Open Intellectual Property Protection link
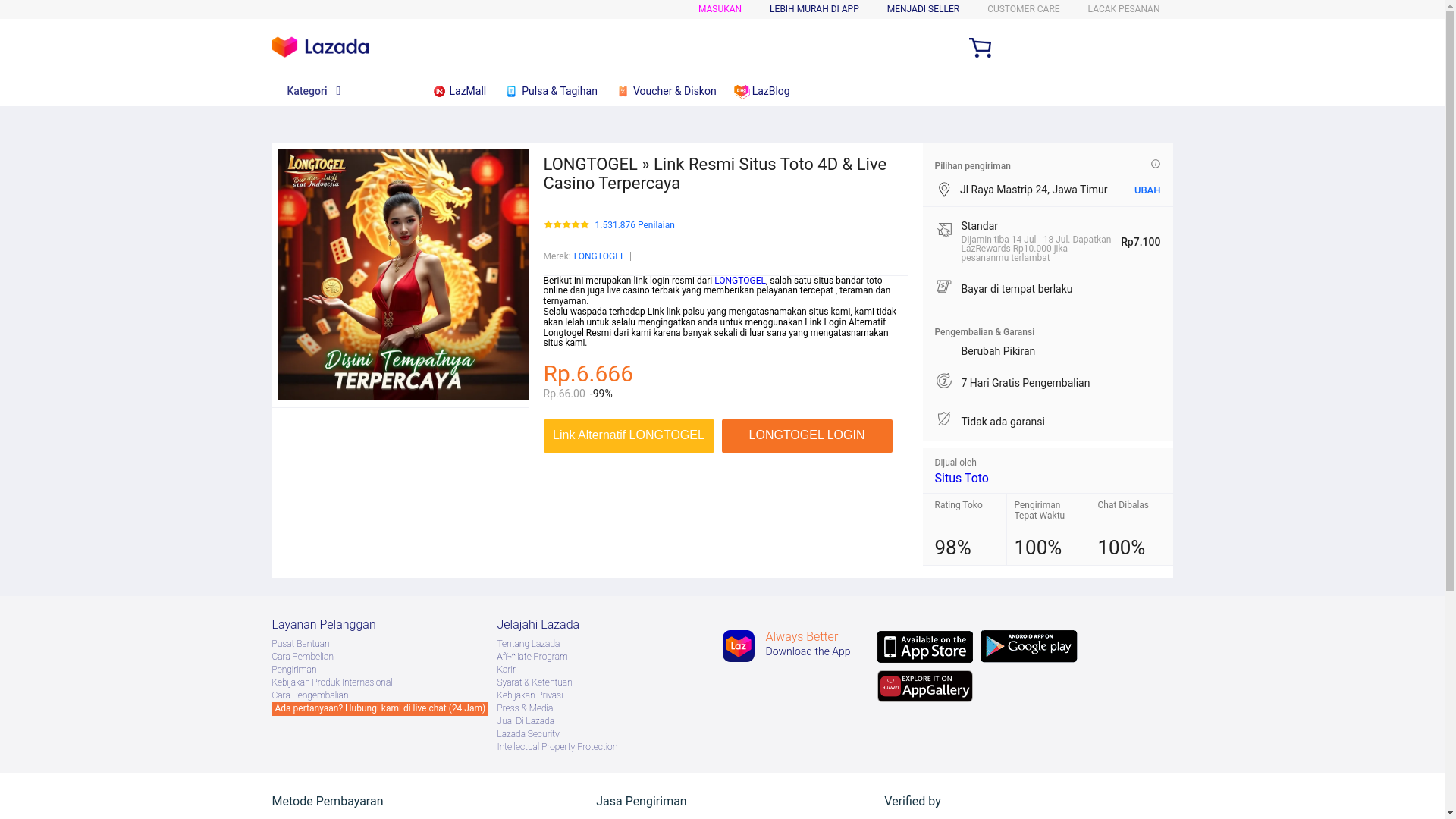This screenshot has width=1456, height=819. point(557,747)
